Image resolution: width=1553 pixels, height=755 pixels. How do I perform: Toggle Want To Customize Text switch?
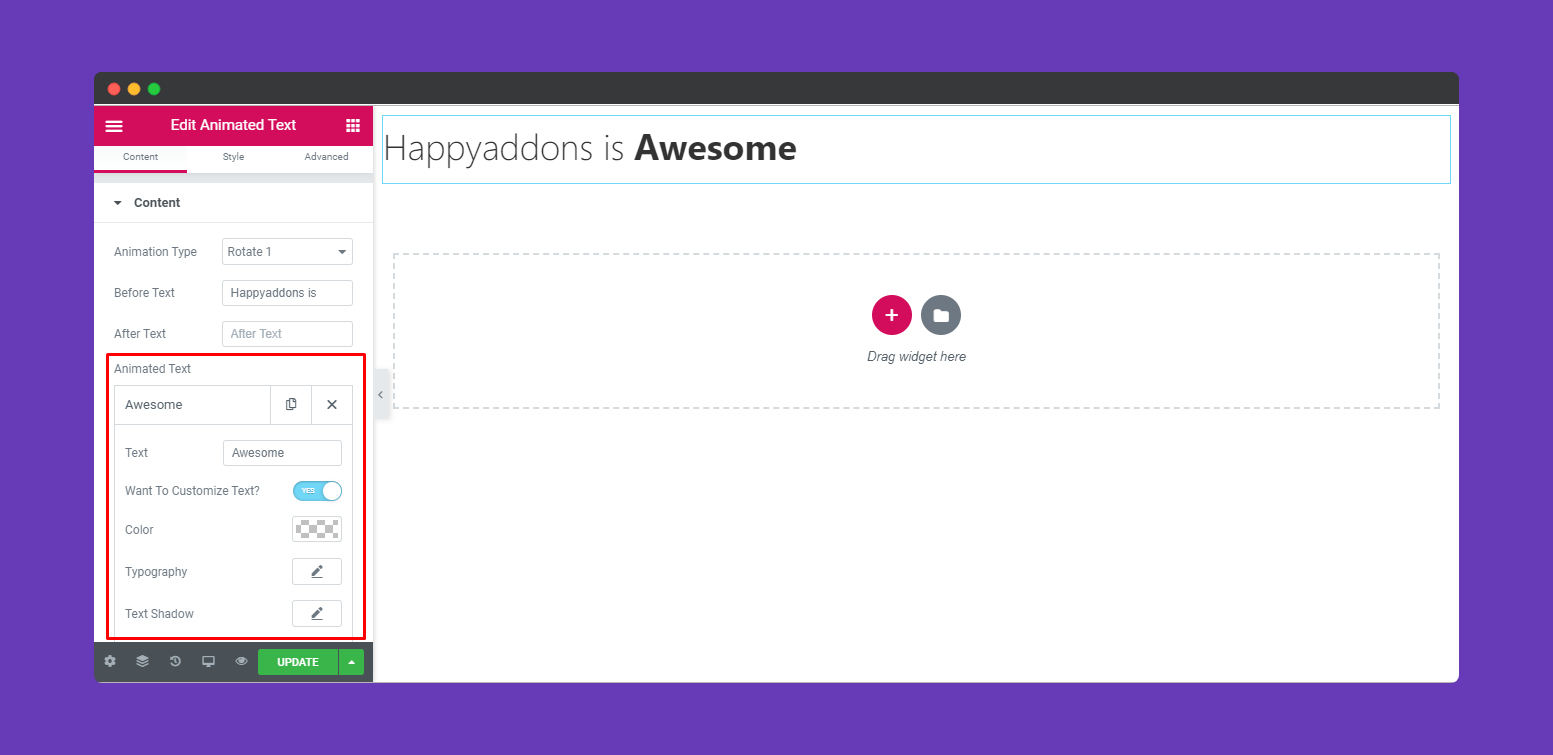point(317,491)
